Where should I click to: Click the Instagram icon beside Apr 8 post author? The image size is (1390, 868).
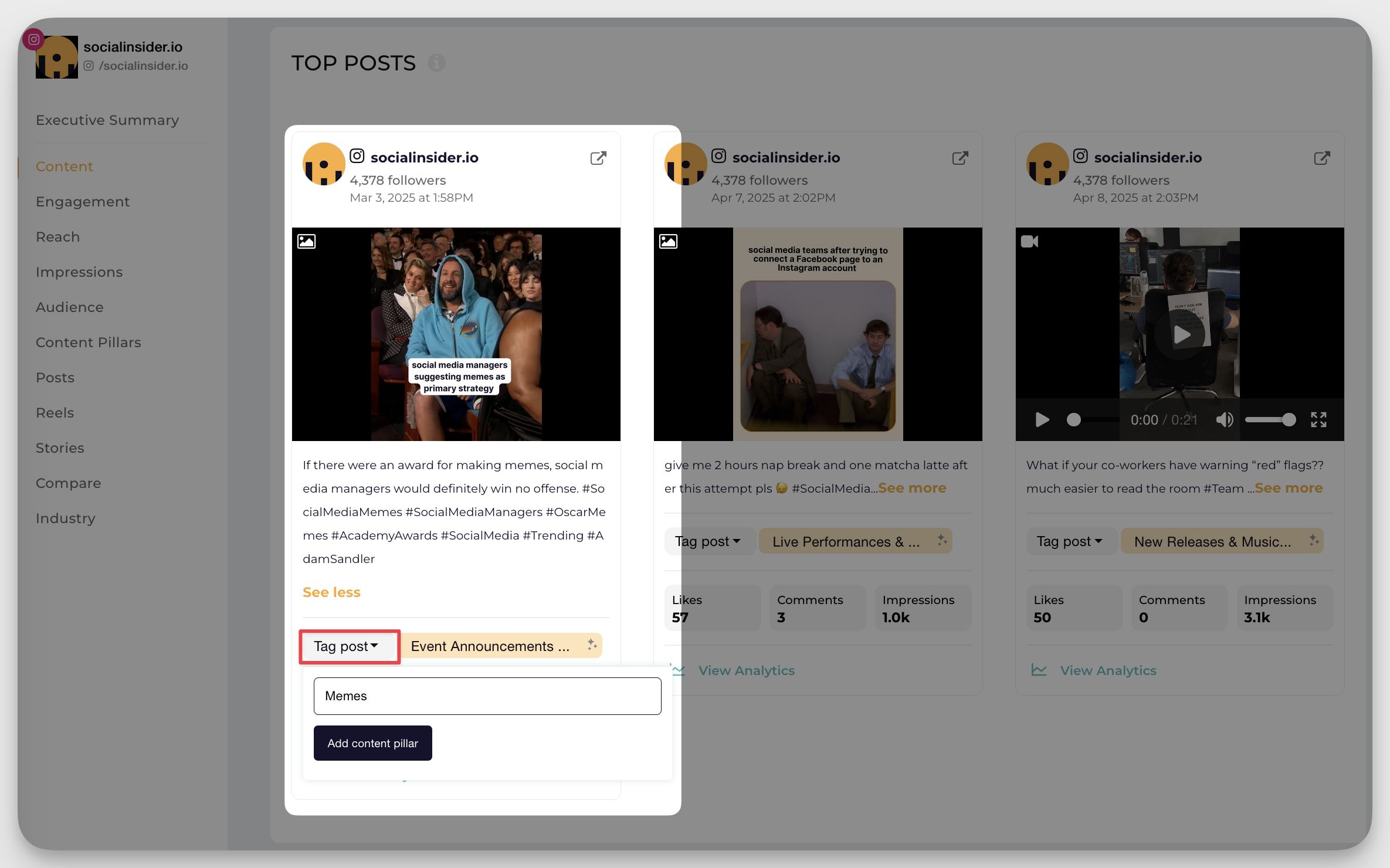pyautogui.click(x=1081, y=156)
